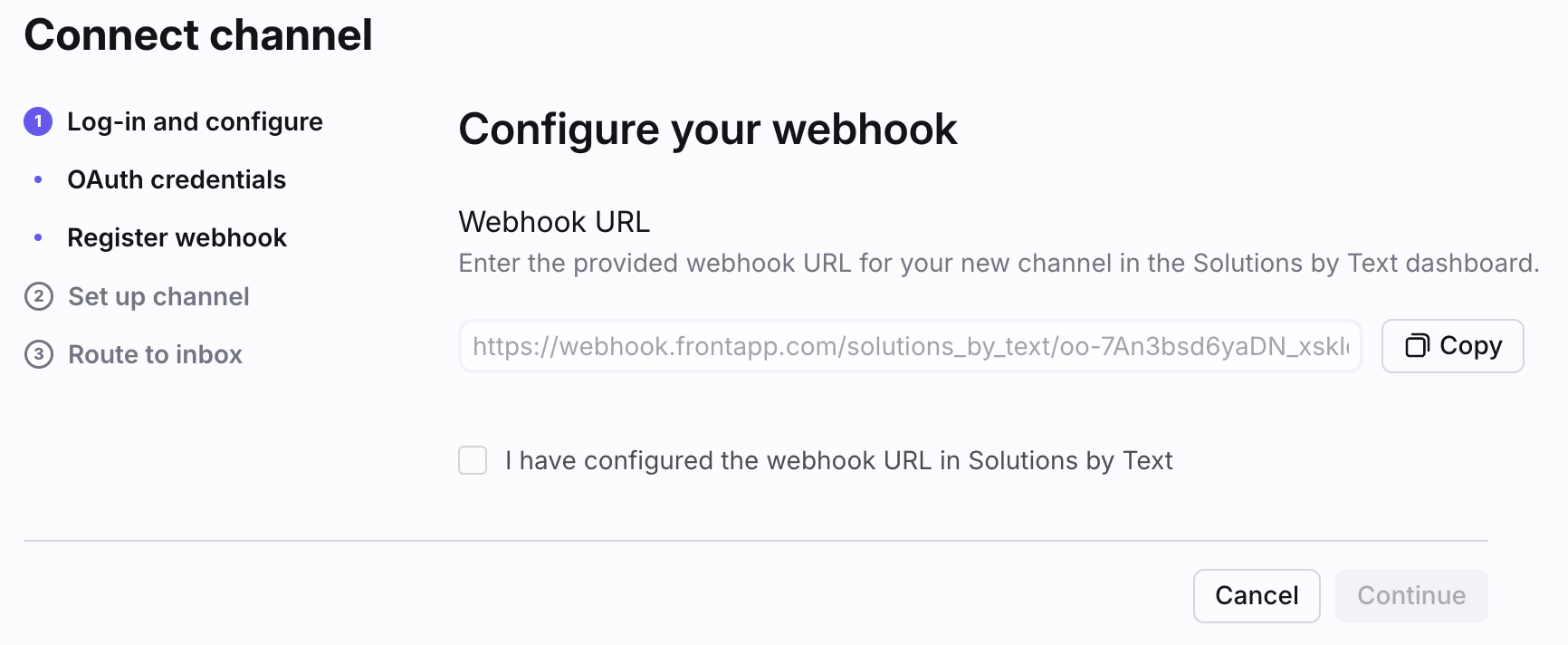The height and width of the screenshot is (645, 1568).
Task: Focus the webhook URL text field
Action: tap(910, 346)
